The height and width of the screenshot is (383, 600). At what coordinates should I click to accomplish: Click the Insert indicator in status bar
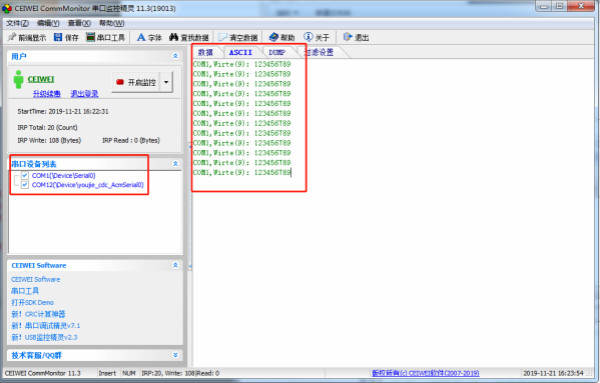[107, 373]
